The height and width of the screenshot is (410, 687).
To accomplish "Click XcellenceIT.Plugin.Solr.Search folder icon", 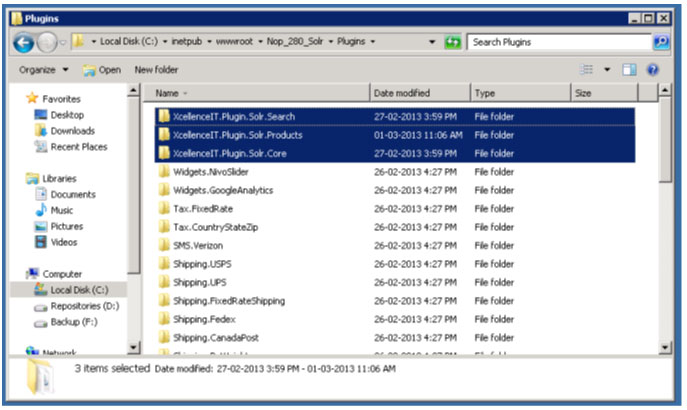I will tap(164, 116).
